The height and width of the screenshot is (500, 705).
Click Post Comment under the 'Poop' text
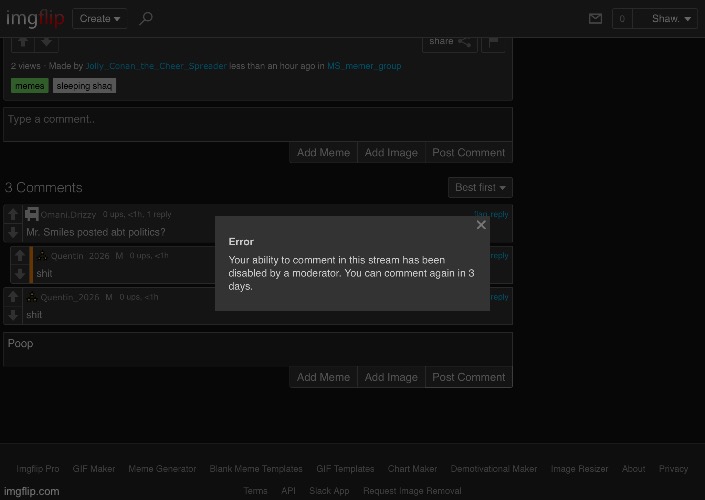468,377
